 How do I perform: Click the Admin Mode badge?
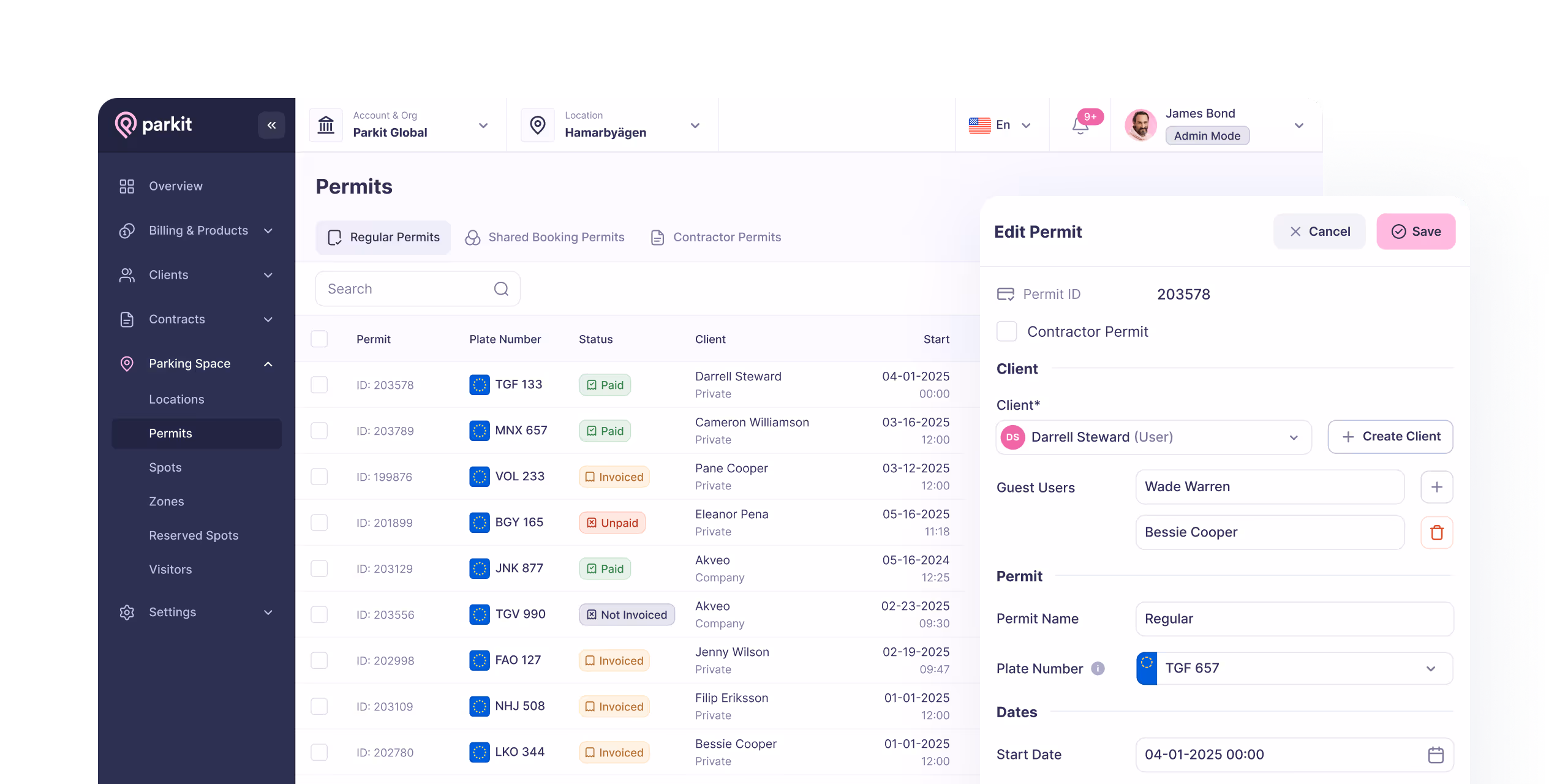(x=1207, y=136)
